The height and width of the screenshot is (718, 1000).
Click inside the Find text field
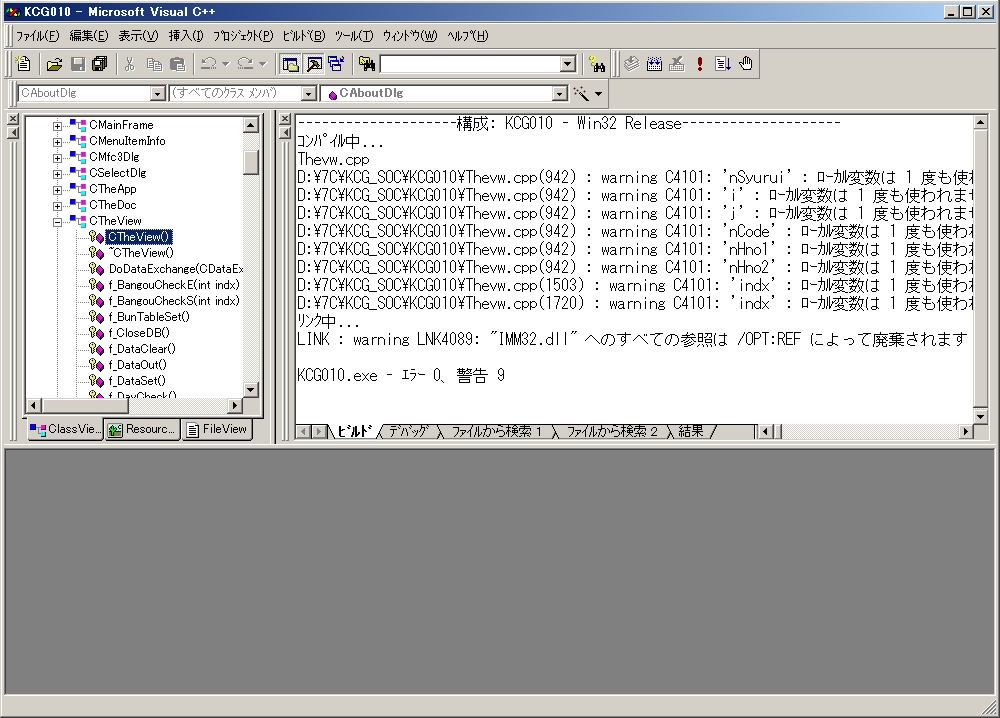(x=470, y=64)
